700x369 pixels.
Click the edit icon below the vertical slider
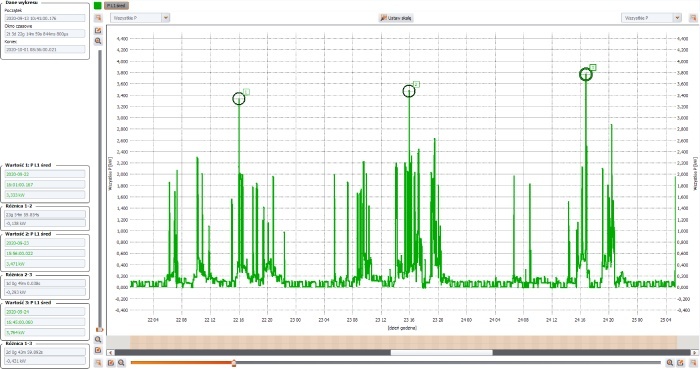[98, 350]
